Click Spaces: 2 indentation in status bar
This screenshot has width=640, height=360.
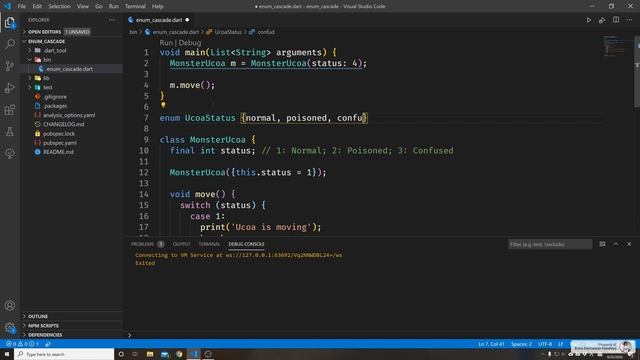(521, 344)
